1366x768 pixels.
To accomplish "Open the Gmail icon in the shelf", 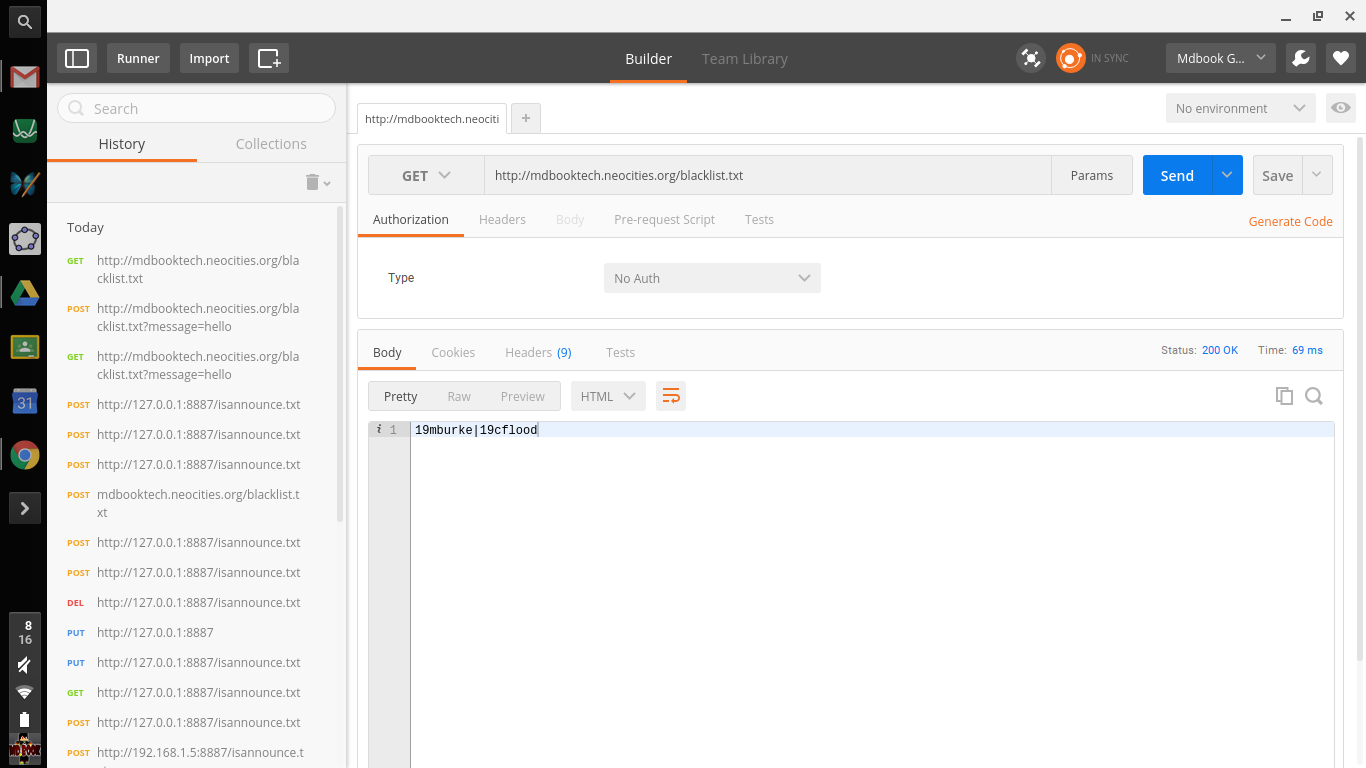I will tap(25, 77).
